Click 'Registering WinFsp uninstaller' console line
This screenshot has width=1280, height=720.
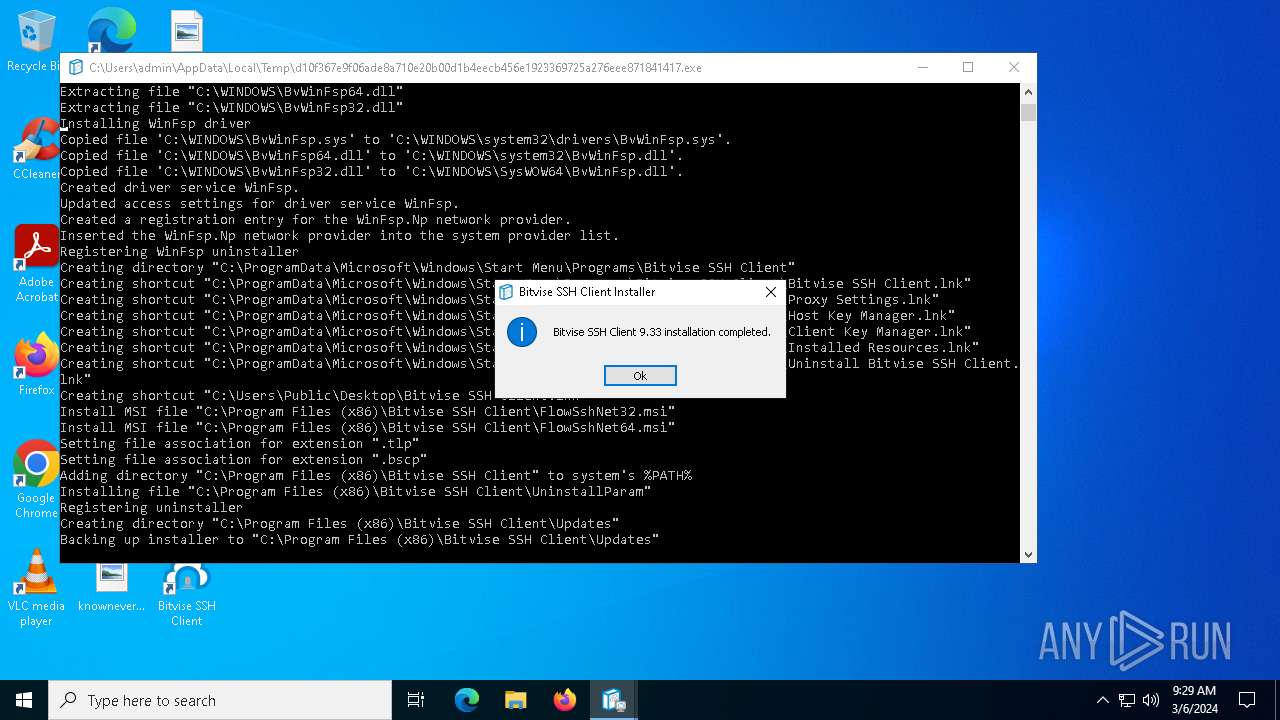179,252
